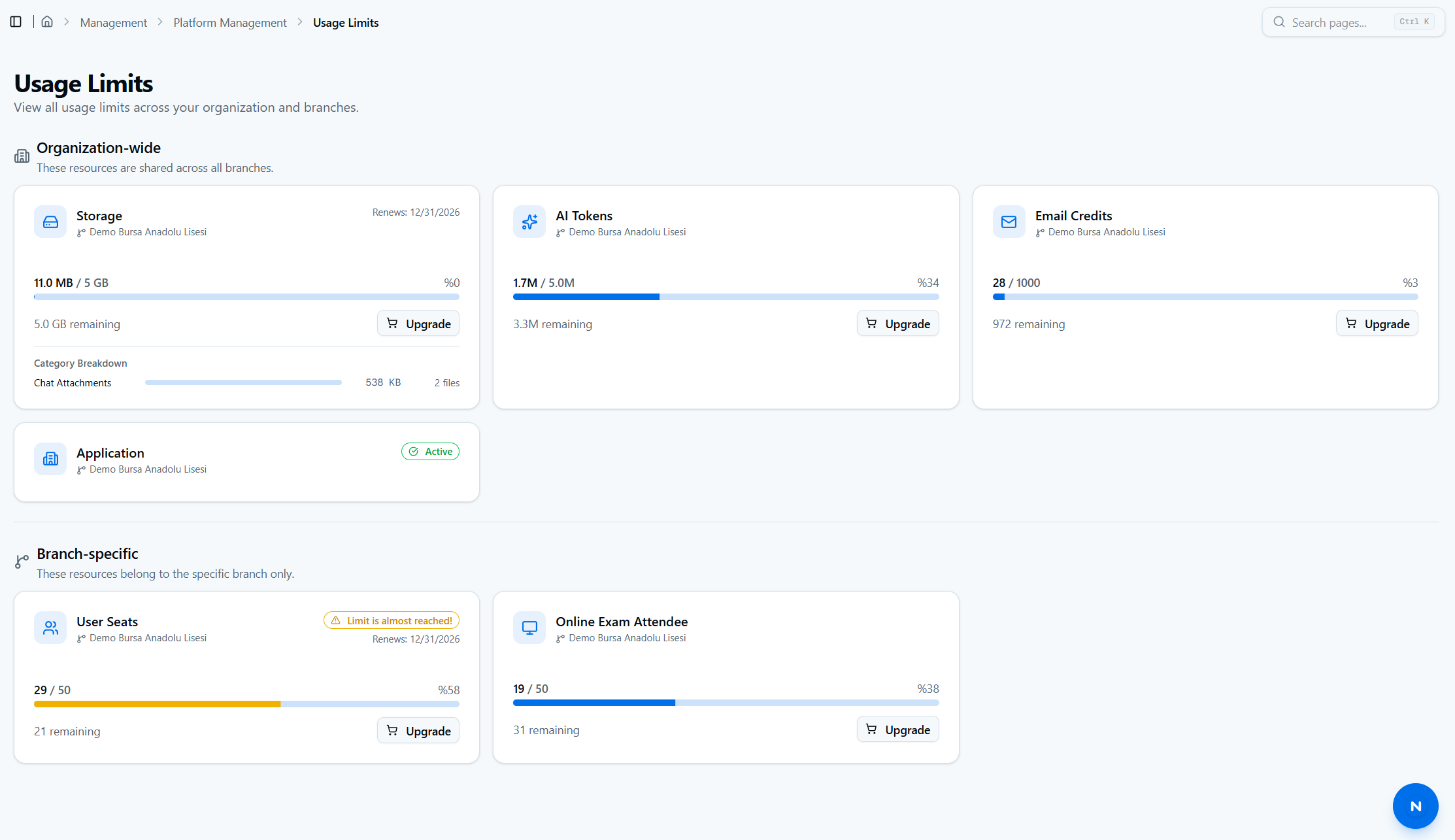This screenshot has width=1455, height=840.
Task: Click the Usage Limits page heading
Action: click(x=84, y=84)
